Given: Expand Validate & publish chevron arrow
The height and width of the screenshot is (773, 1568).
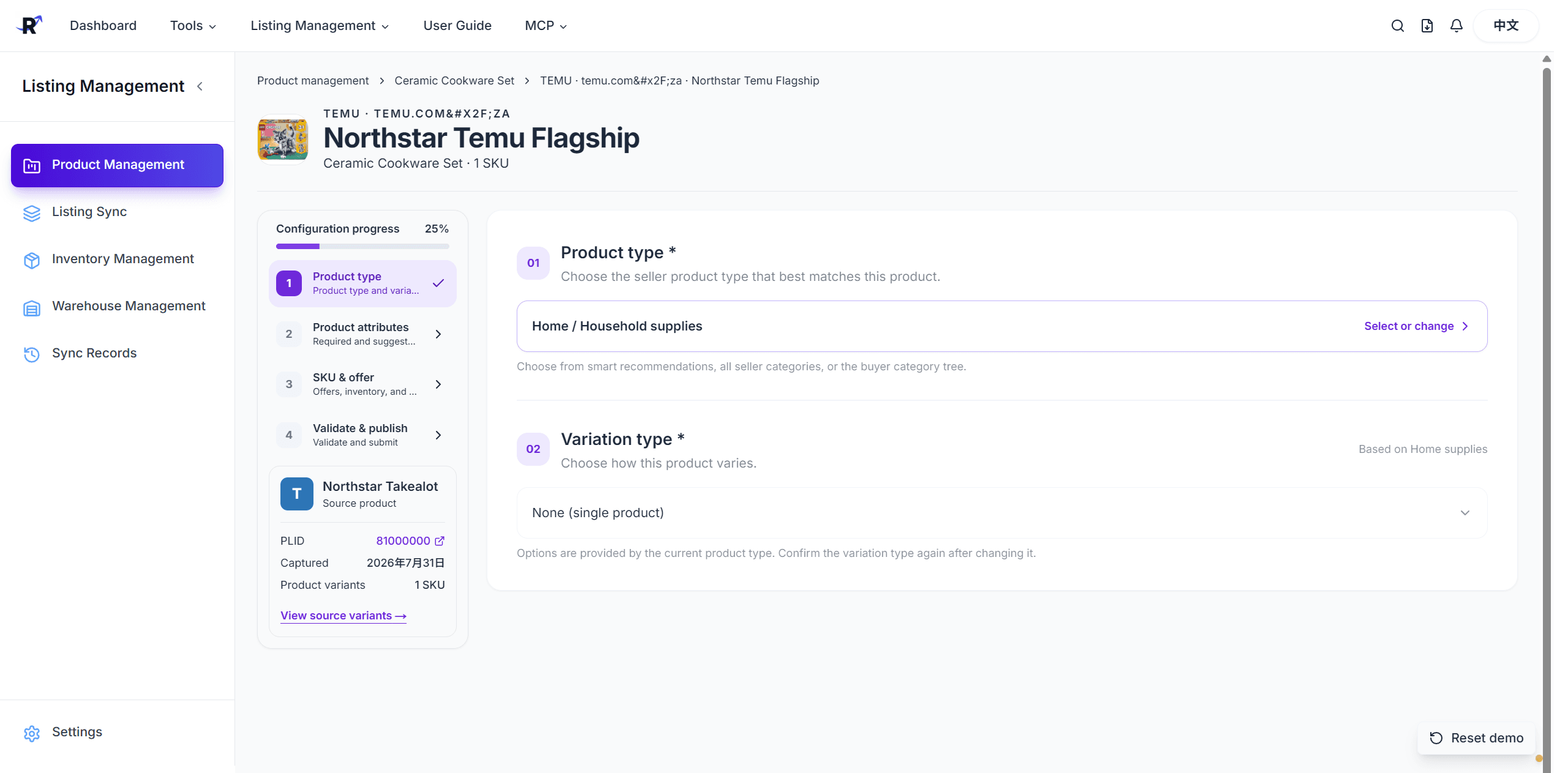Looking at the screenshot, I should click(x=438, y=435).
